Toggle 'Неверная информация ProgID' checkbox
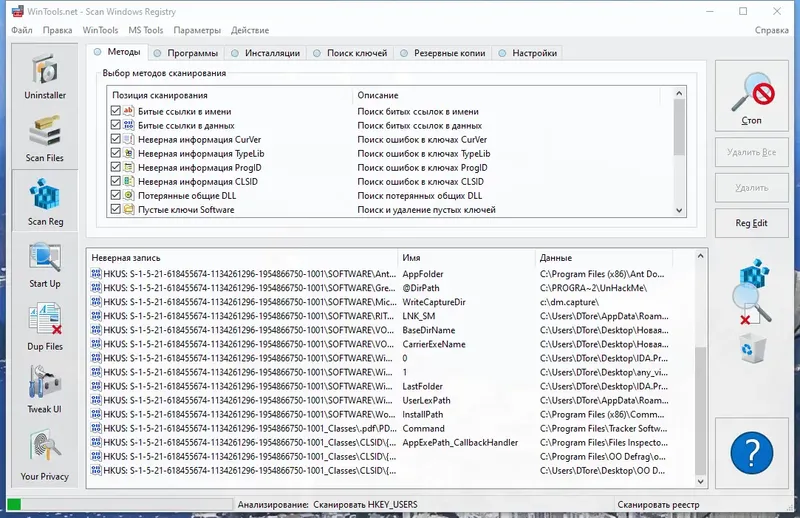The height and width of the screenshot is (518, 800). [x=116, y=167]
